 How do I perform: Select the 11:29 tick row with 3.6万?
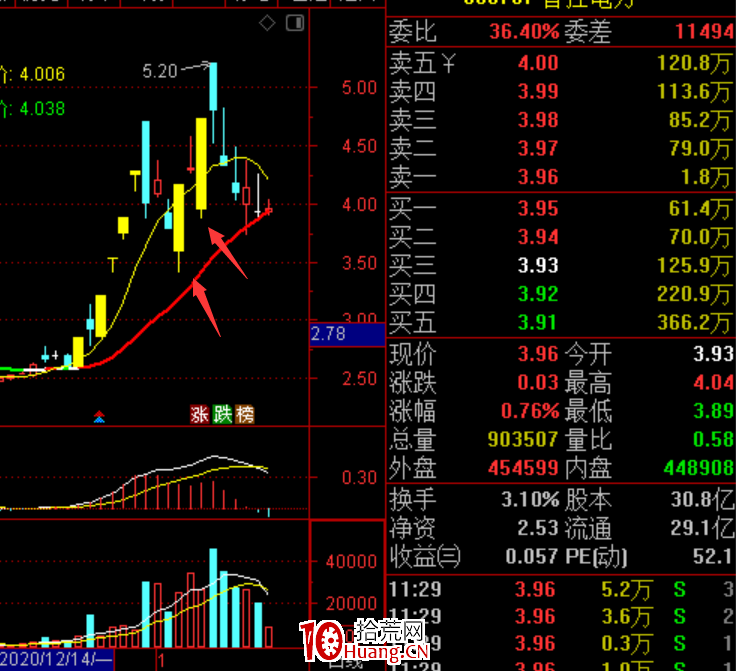click(x=561, y=617)
